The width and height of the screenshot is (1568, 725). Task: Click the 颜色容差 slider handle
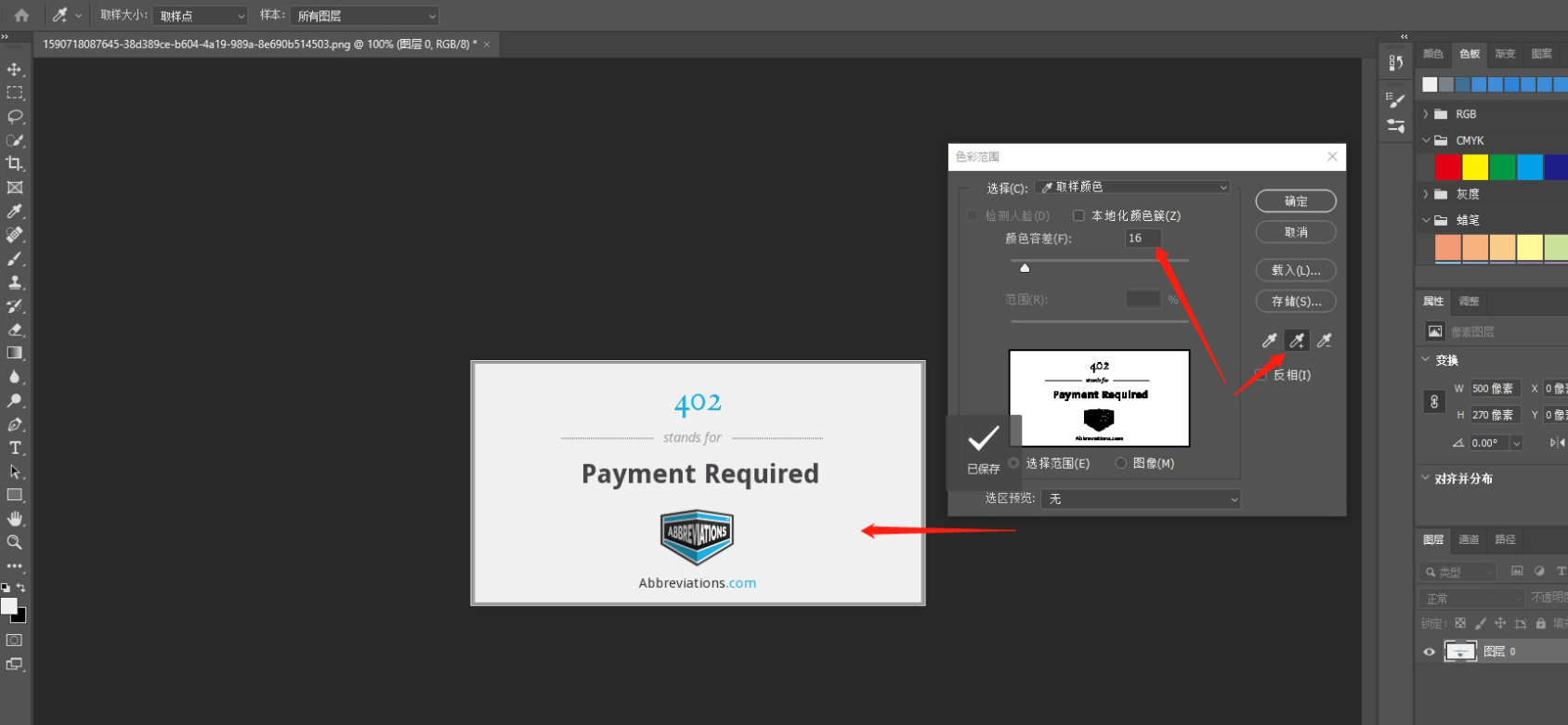tap(1025, 267)
